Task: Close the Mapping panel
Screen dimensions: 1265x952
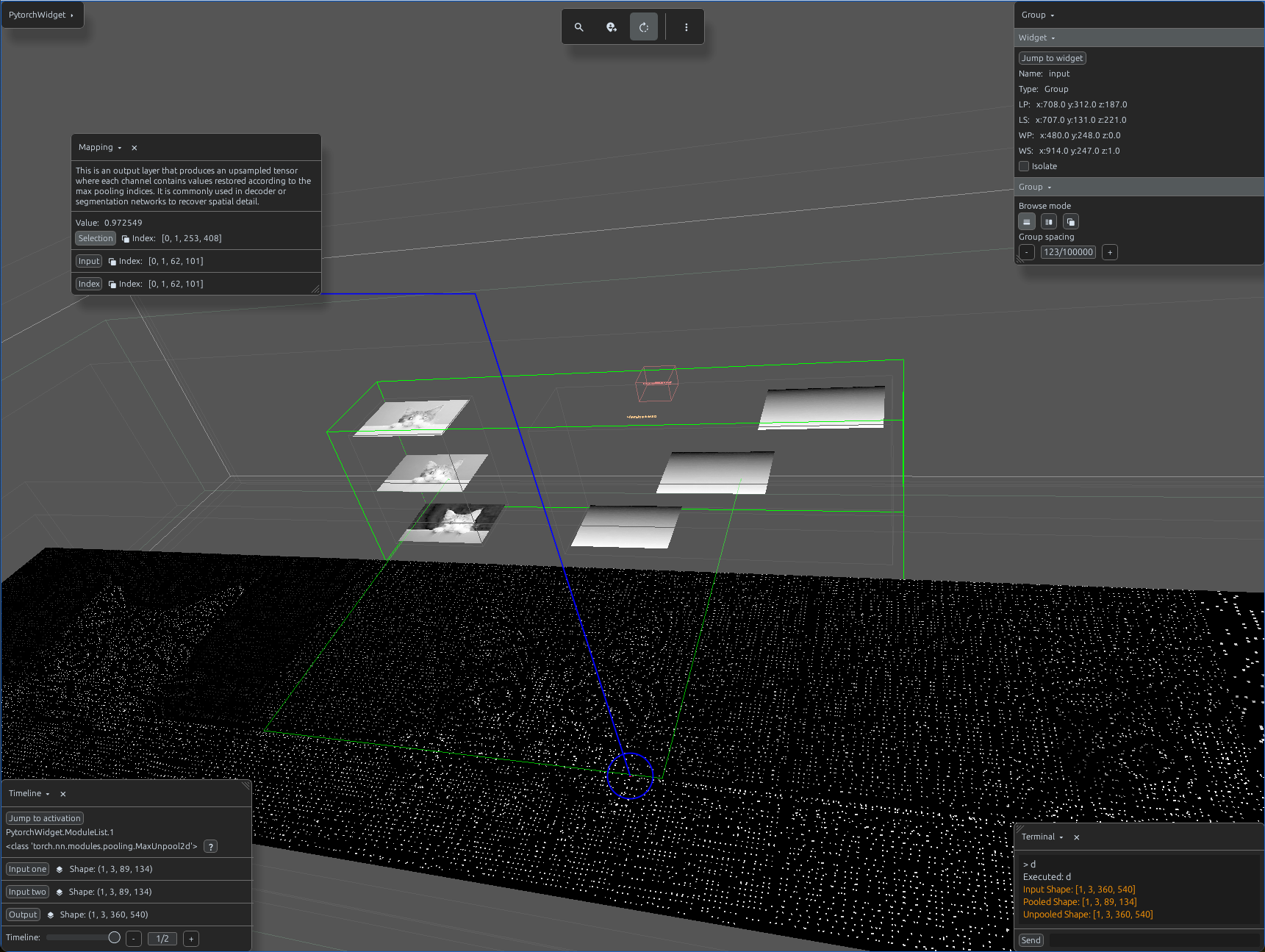Action: coord(135,148)
